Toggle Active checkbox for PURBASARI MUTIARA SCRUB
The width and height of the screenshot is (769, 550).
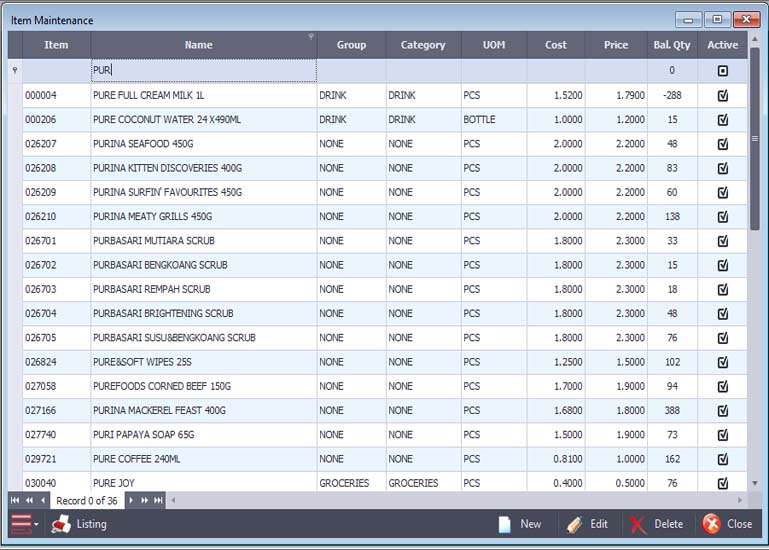722,241
